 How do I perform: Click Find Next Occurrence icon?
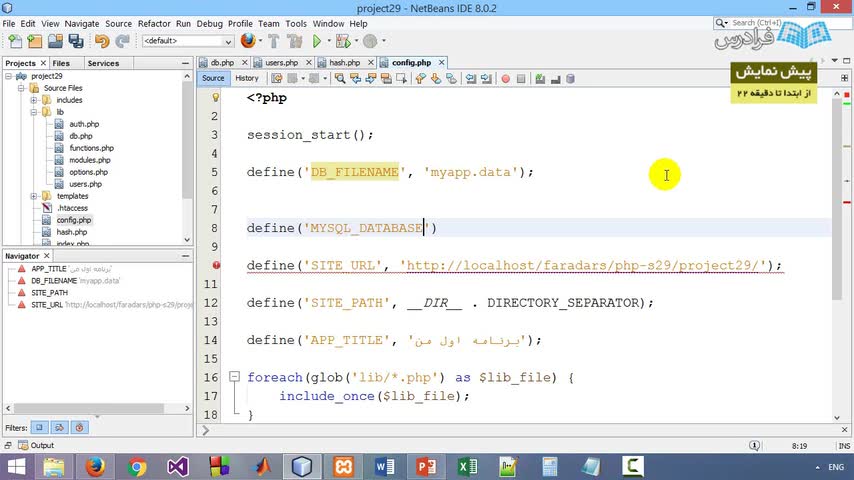(x=371, y=78)
